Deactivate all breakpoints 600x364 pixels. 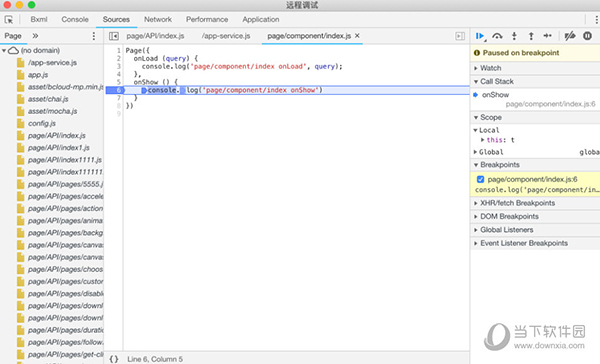(570, 36)
